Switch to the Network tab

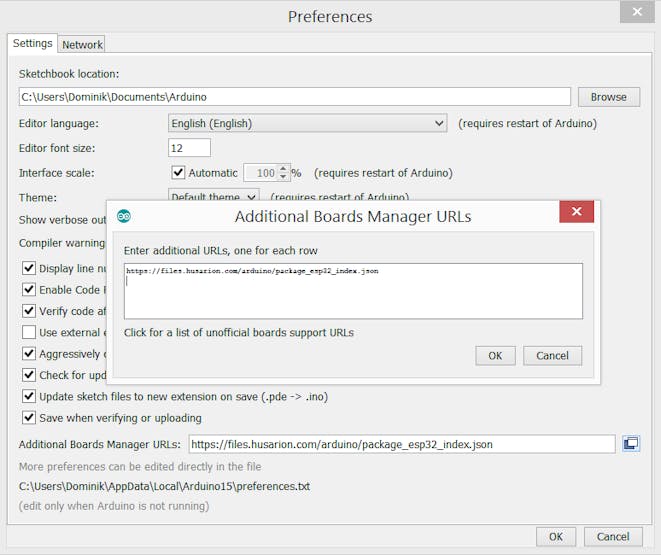click(x=82, y=44)
